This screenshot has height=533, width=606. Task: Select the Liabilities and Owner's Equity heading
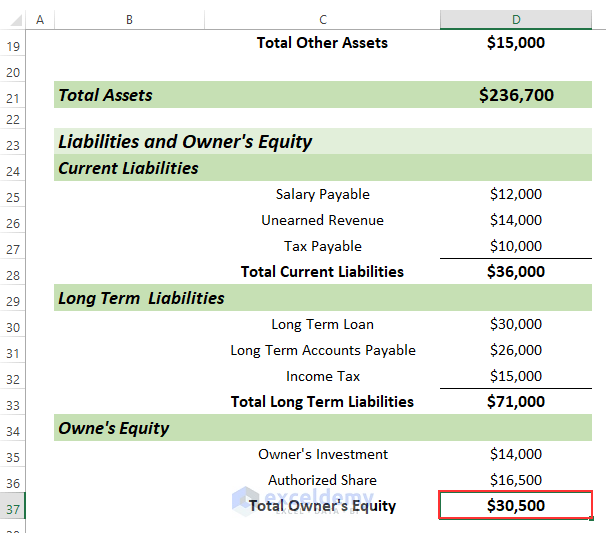(x=186, y=142)
